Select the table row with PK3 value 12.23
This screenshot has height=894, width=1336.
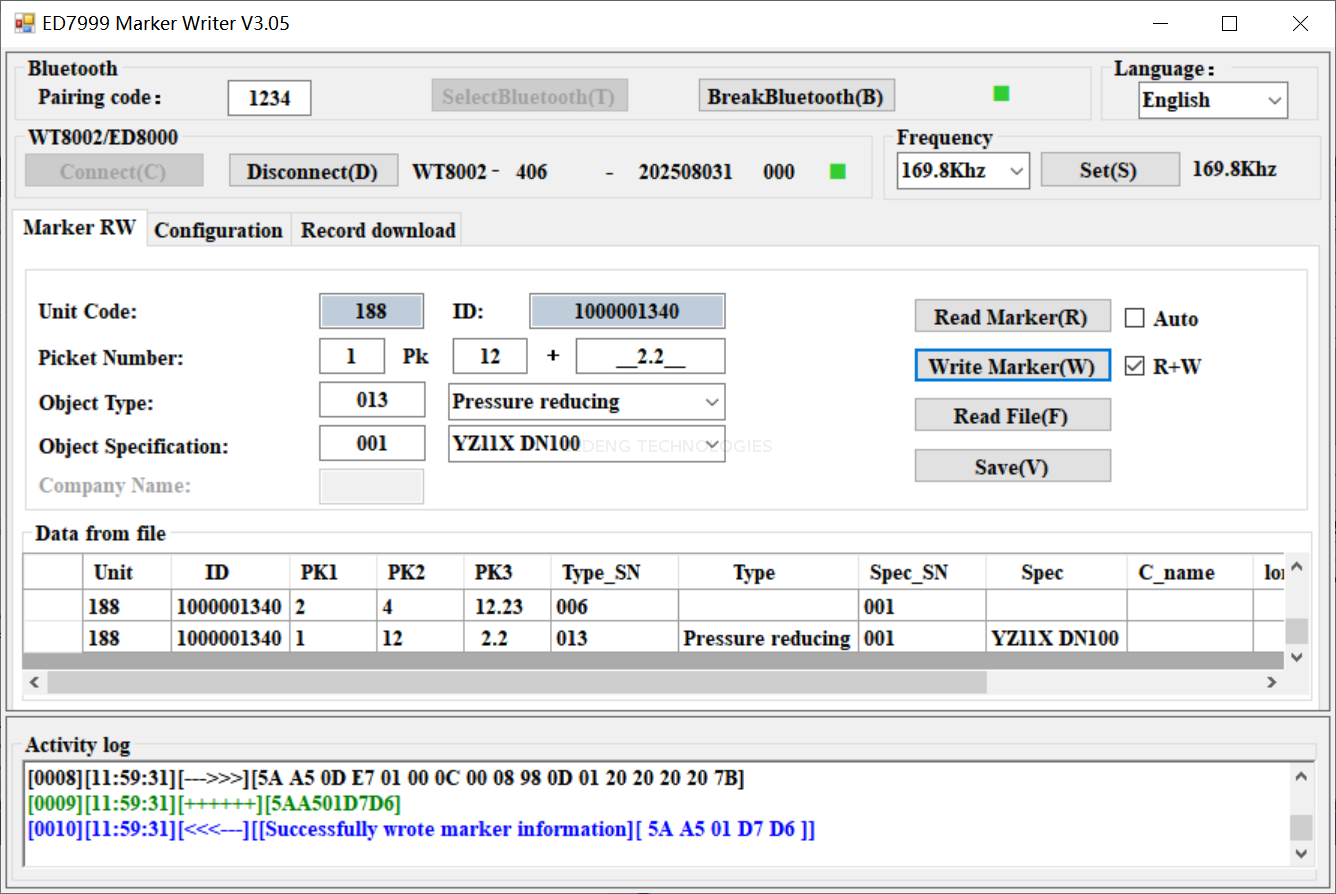(500, 606)
